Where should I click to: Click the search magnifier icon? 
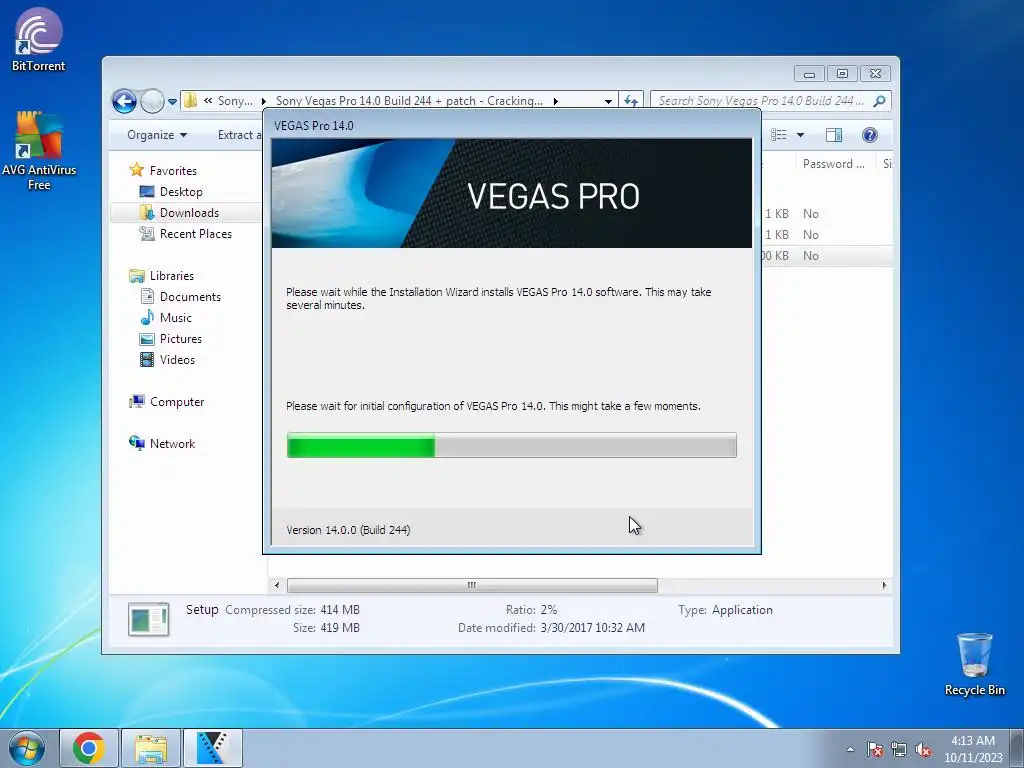coord(880,101)
